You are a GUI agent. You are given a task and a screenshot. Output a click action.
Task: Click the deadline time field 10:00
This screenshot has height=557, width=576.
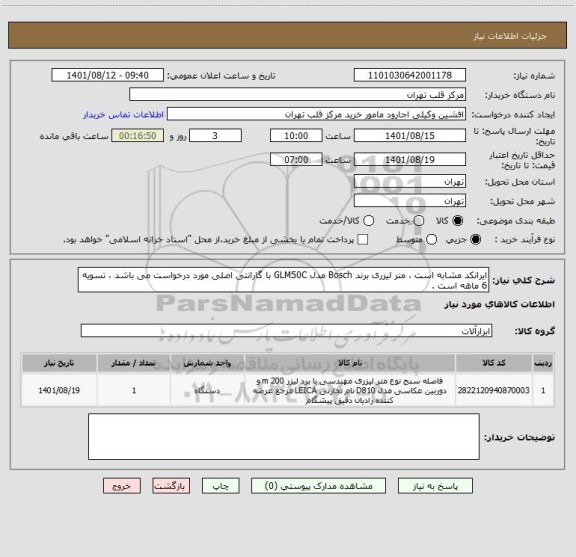296,136
